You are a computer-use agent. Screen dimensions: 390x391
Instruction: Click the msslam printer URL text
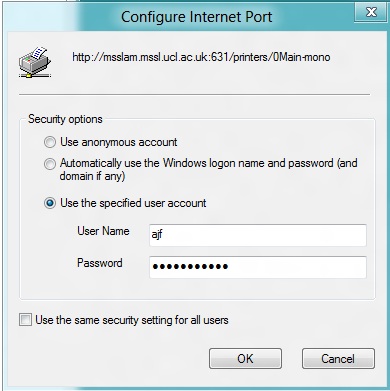coord(201,57)
